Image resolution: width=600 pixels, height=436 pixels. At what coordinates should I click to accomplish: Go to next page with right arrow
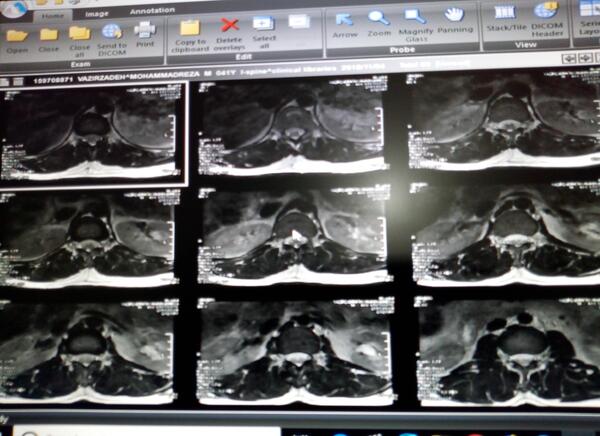[585, 58]
